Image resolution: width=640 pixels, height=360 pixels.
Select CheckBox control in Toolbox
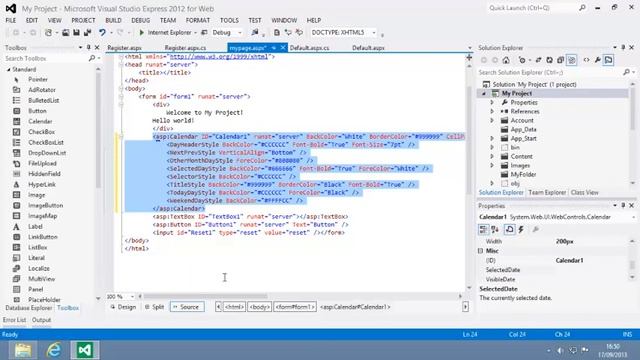[x=41, y=132]
